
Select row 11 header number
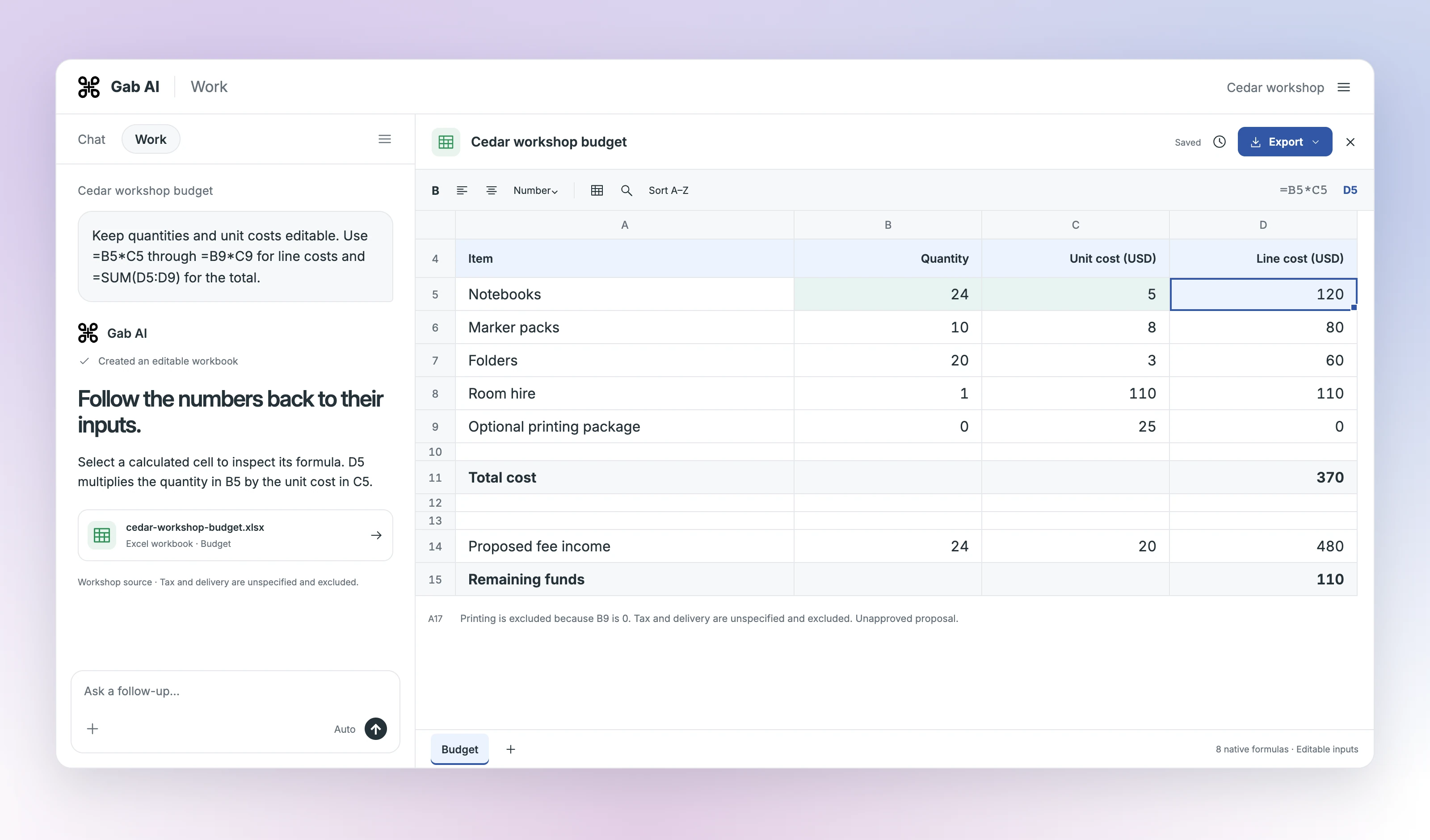click(x=435, y=477)
